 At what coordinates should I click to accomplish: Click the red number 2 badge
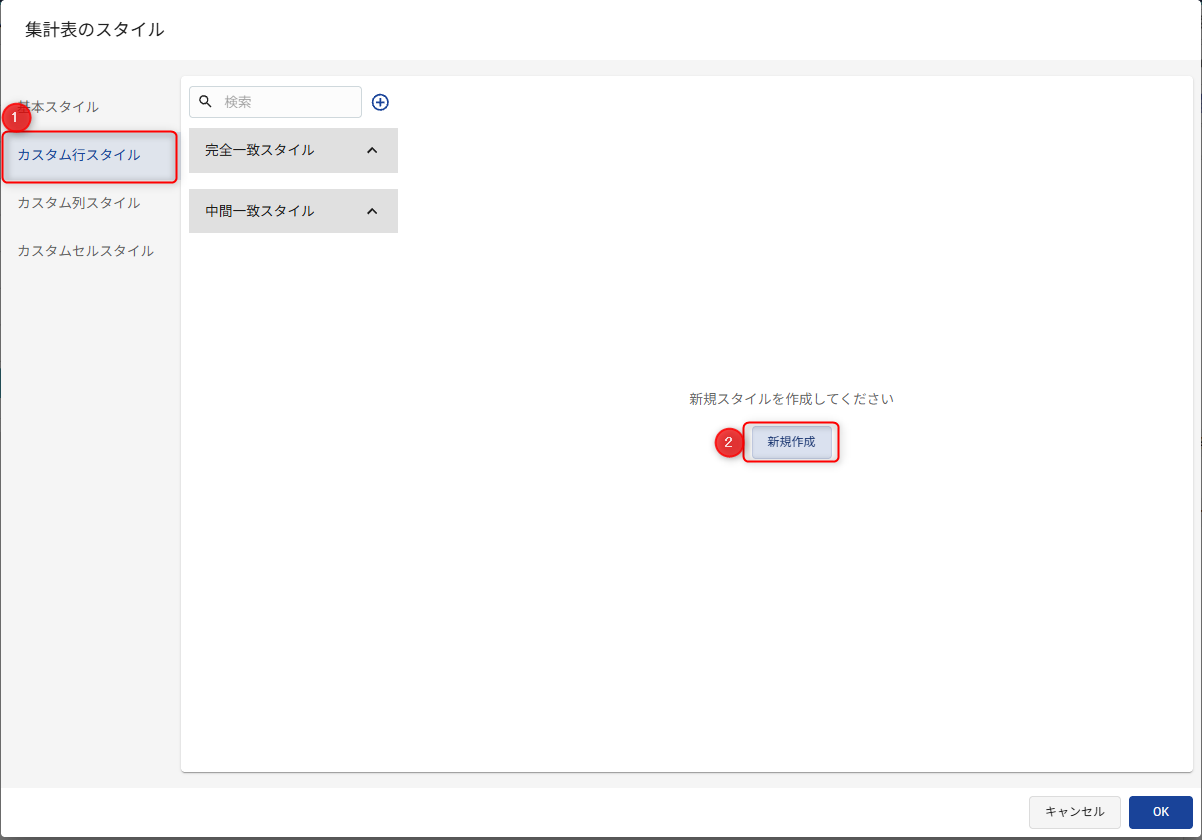point(728,442)
